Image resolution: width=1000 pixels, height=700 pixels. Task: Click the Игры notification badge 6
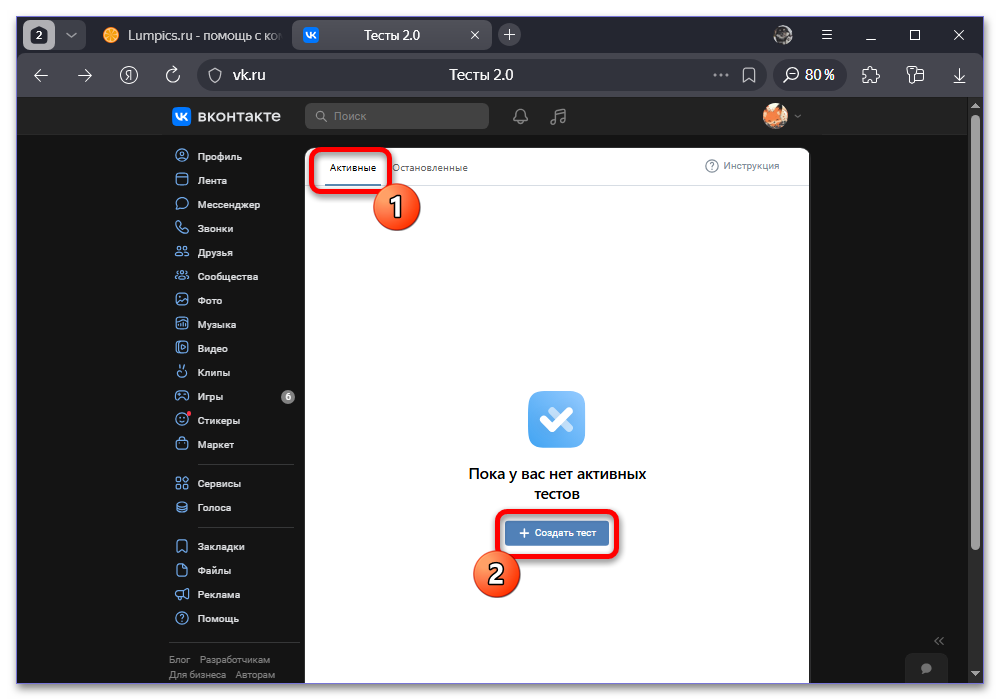pyautogui.click(x=288, y=397)
